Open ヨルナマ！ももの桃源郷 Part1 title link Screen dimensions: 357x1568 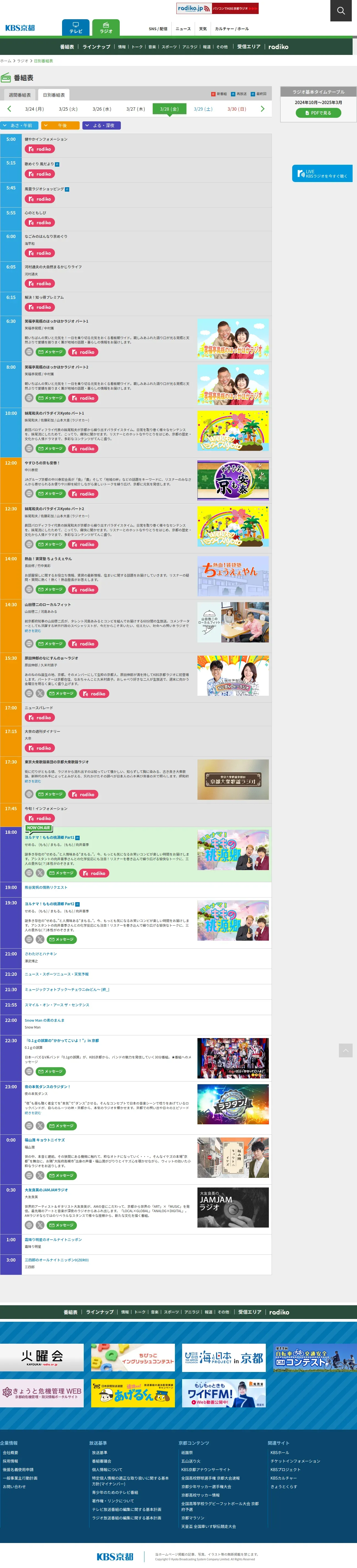49,838
